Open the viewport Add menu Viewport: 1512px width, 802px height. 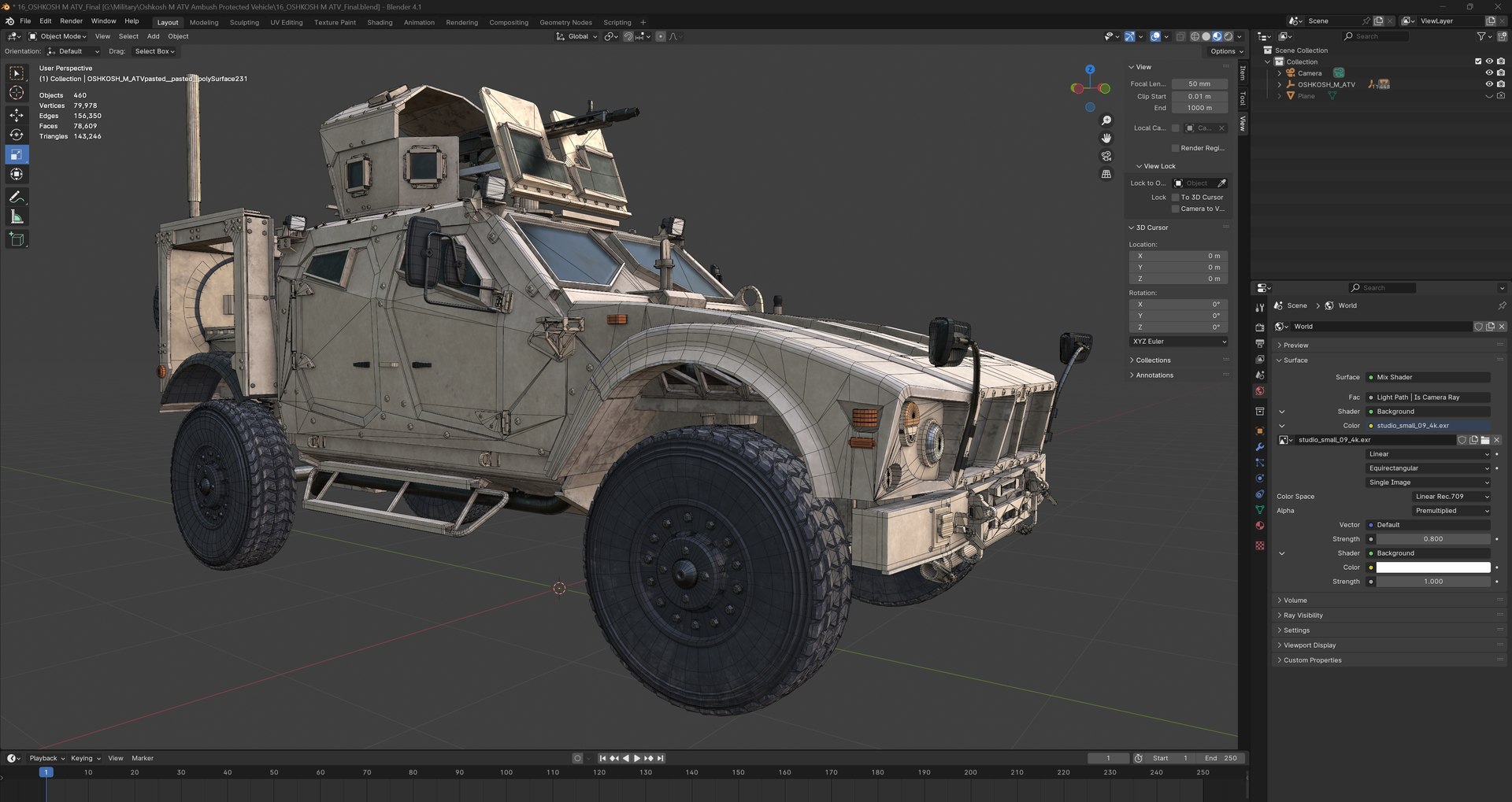point(153,36)
